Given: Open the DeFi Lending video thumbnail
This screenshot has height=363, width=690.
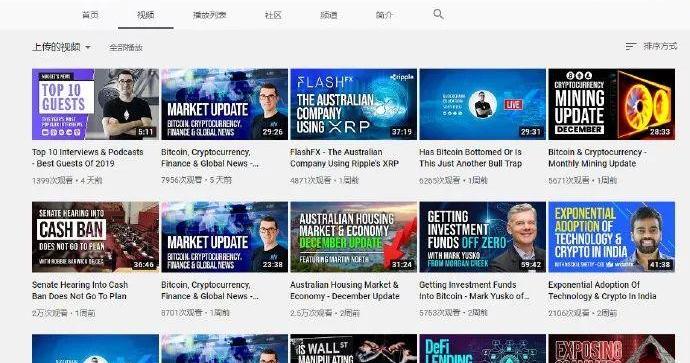Looking at the screenshot, I should 482,348.
